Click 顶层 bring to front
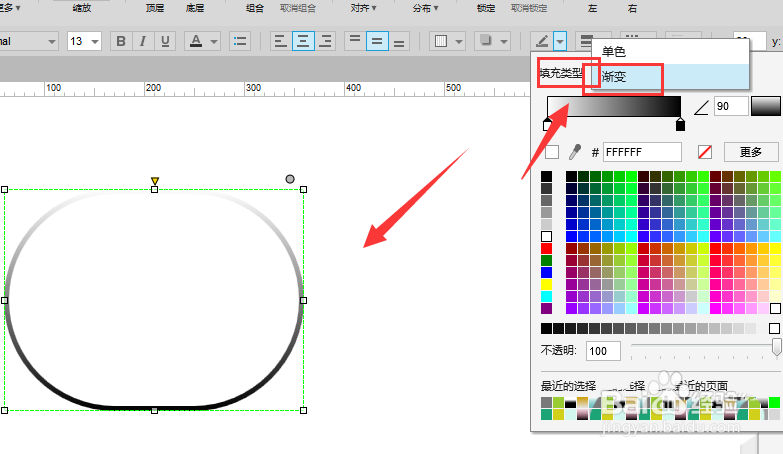783x454 pixels. click(x=155, y=8)
